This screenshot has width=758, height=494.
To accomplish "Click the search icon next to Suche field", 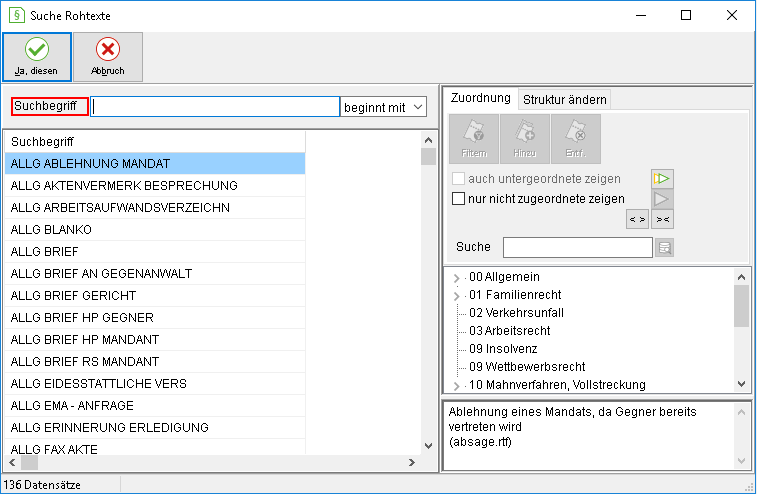I will (665, 247).
